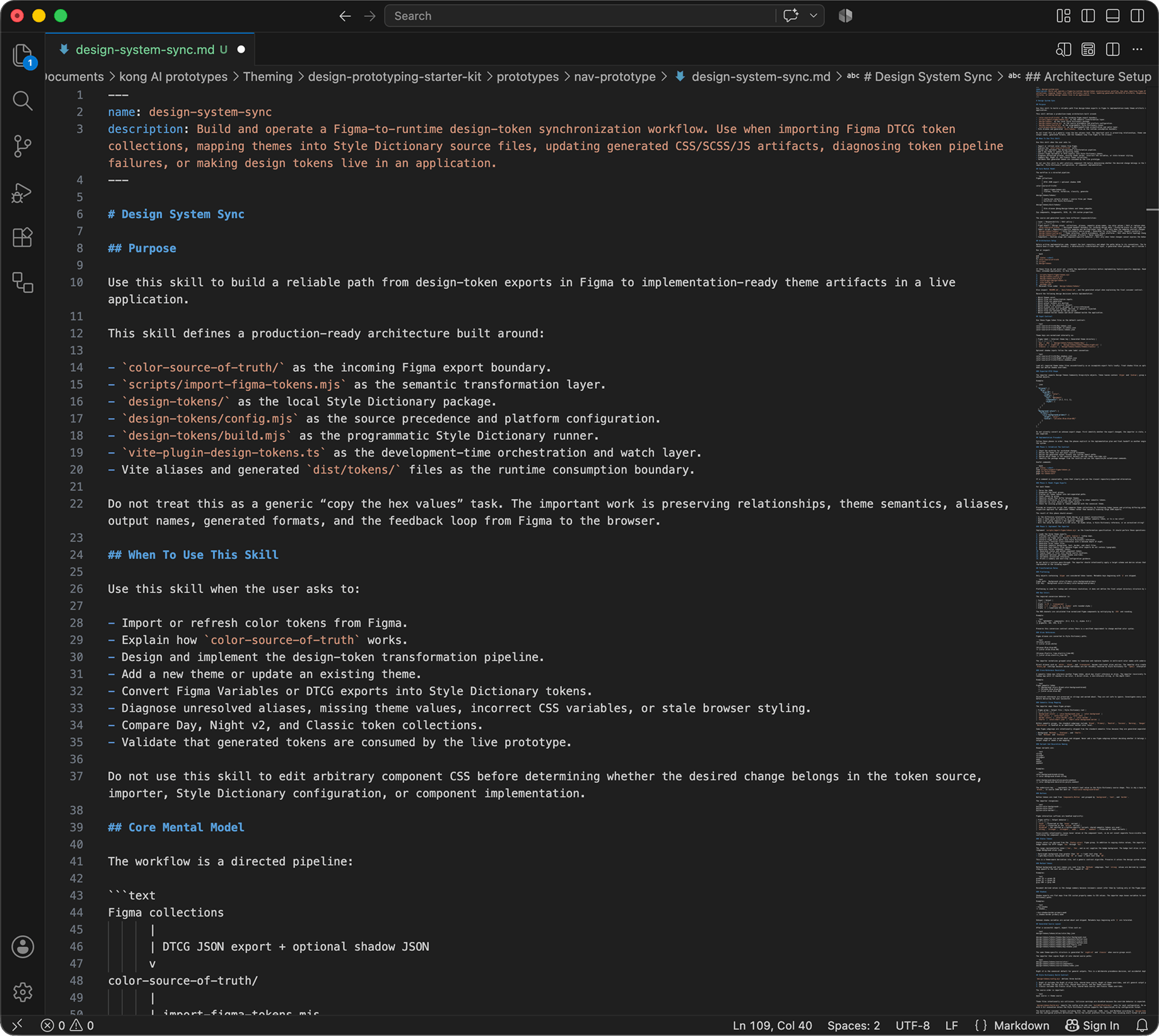Click `vite-plugin-design-tokens.ts` on line 19
The image size is (1159, 1036).
[x=224, y=453]
